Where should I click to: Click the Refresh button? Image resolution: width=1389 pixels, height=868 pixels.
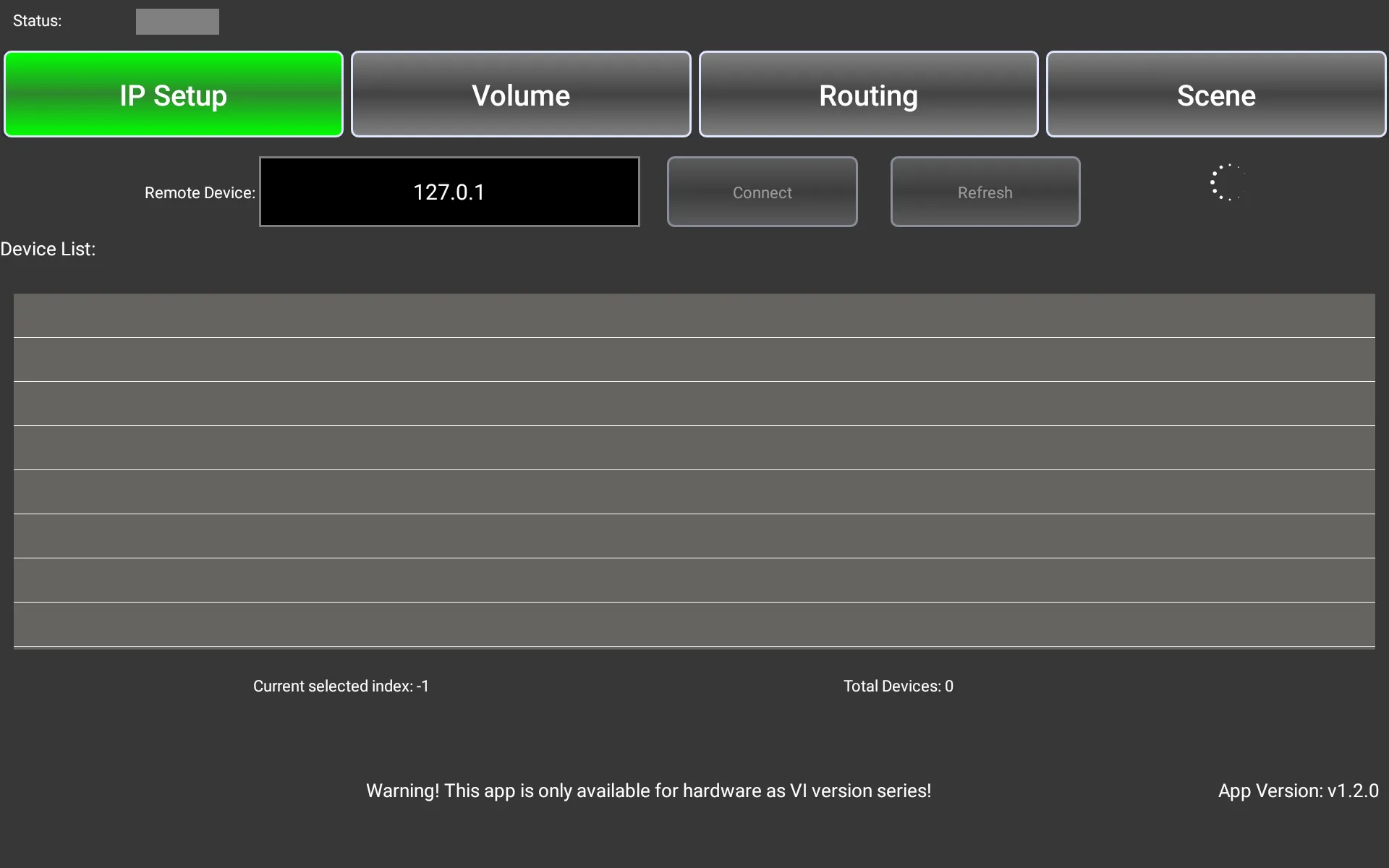(984, 192)
